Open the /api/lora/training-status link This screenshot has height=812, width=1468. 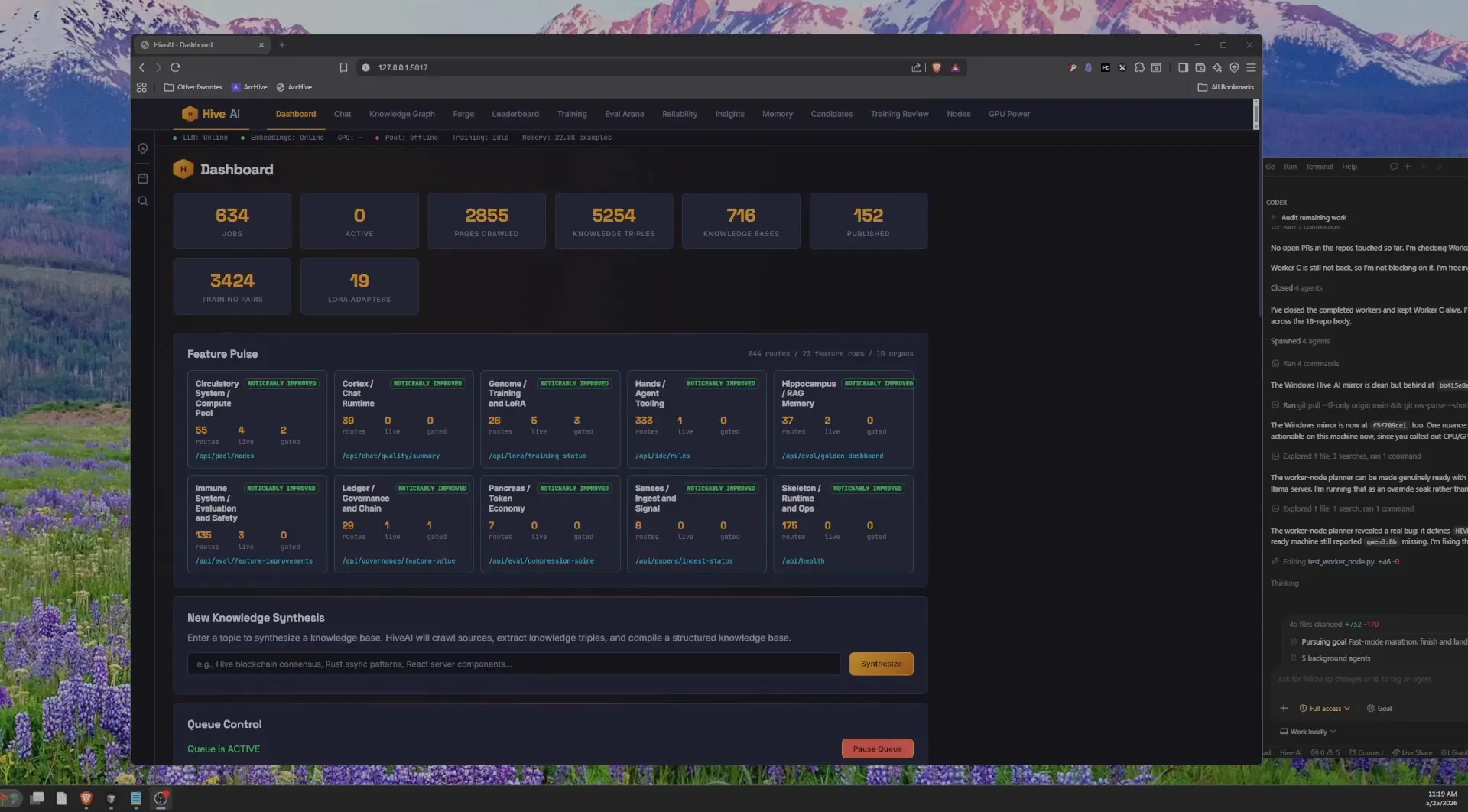pyautogui.click(x=537, y=456)
